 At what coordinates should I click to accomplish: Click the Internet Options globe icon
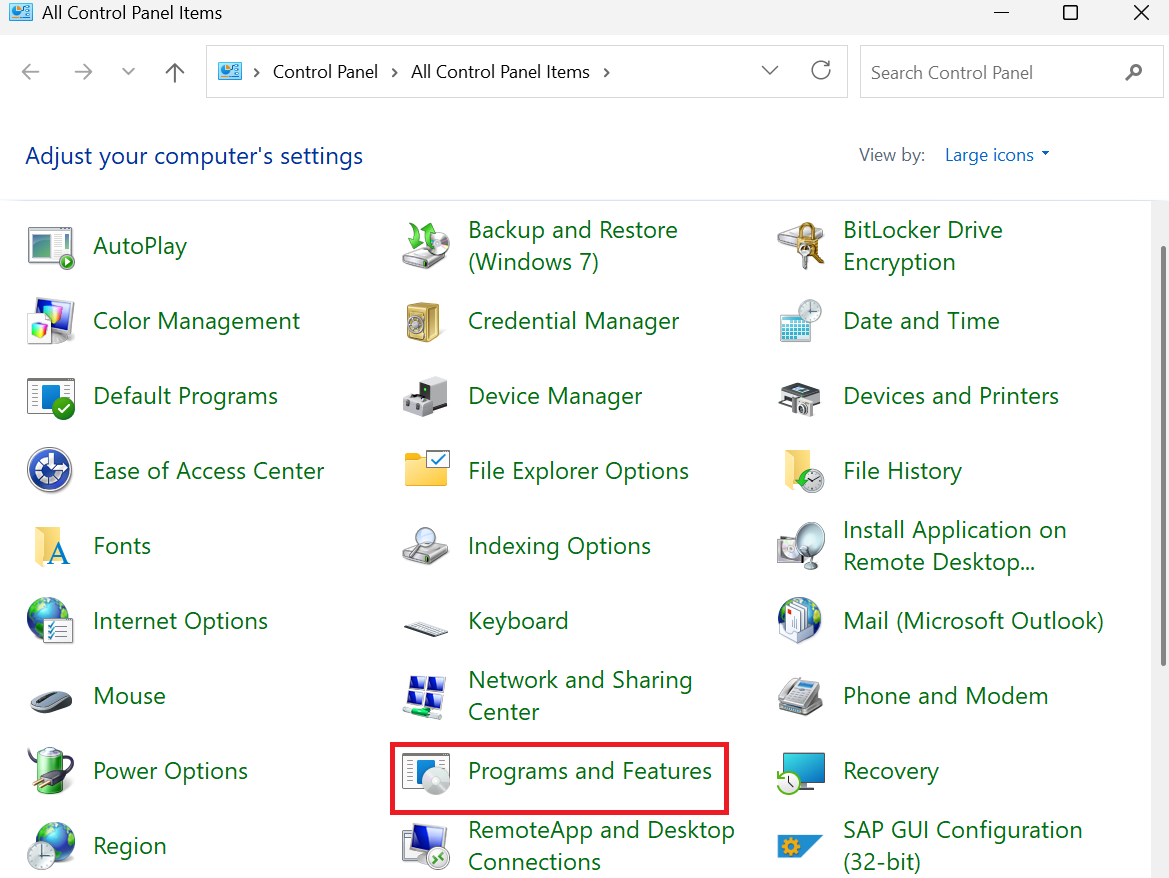(50, 620)
